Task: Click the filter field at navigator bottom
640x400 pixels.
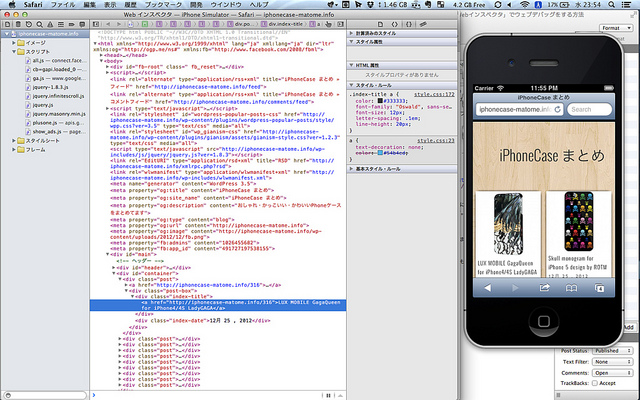Action: coord(44,395)
